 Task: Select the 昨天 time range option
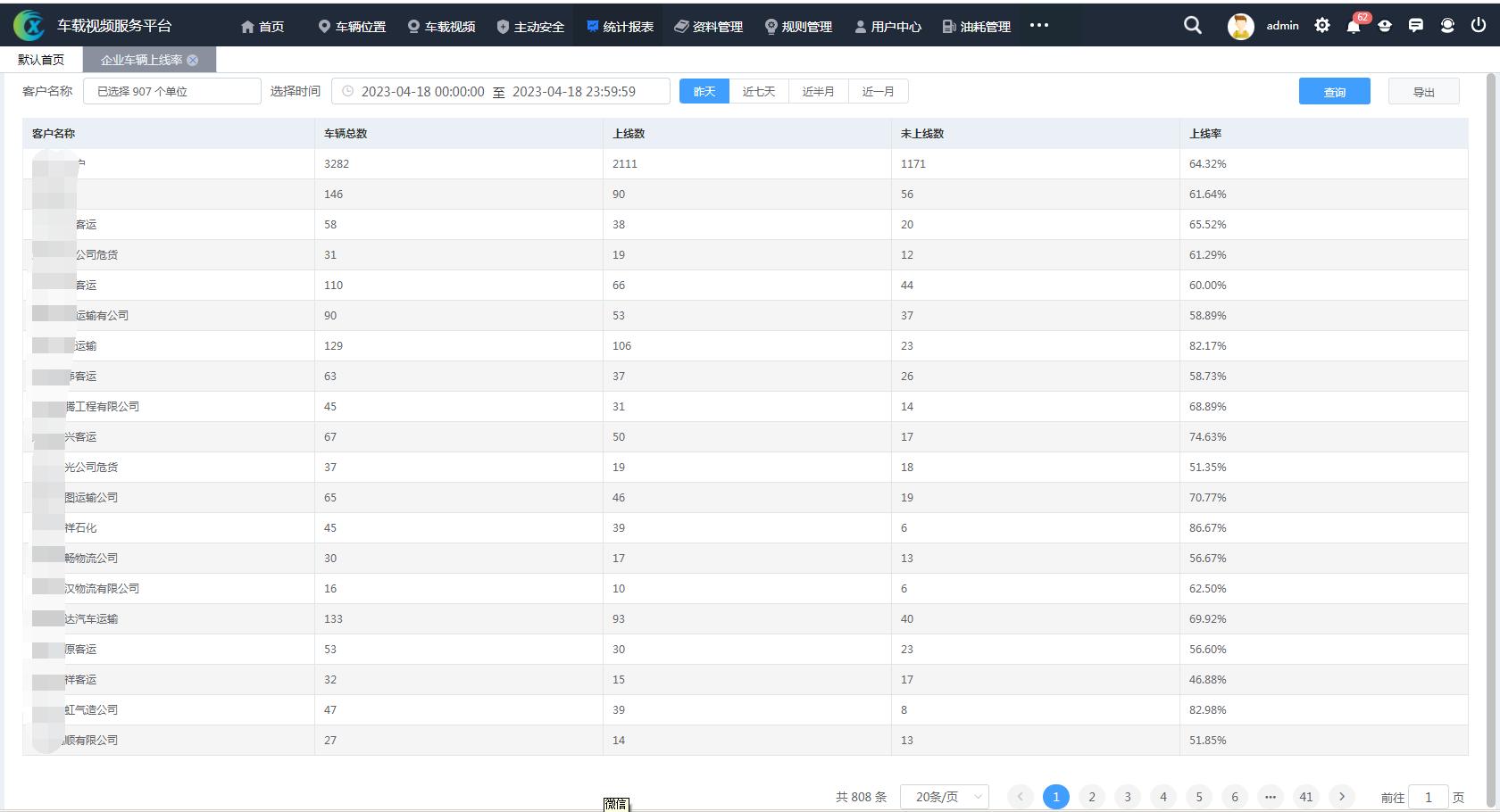tap(704, 91)
